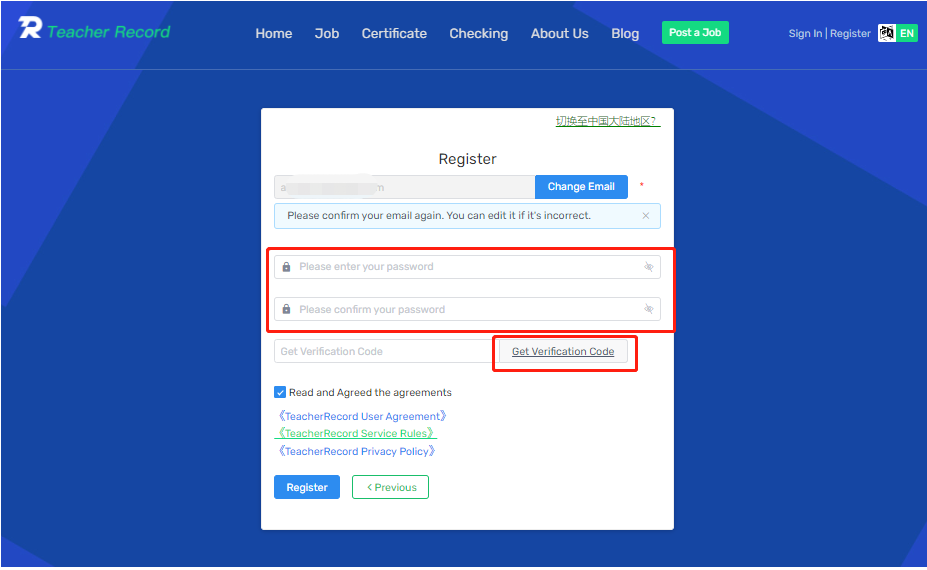Click the Change Email button
Image resolution: width=927 pixels, height=570 pixels.
[581, 187]
